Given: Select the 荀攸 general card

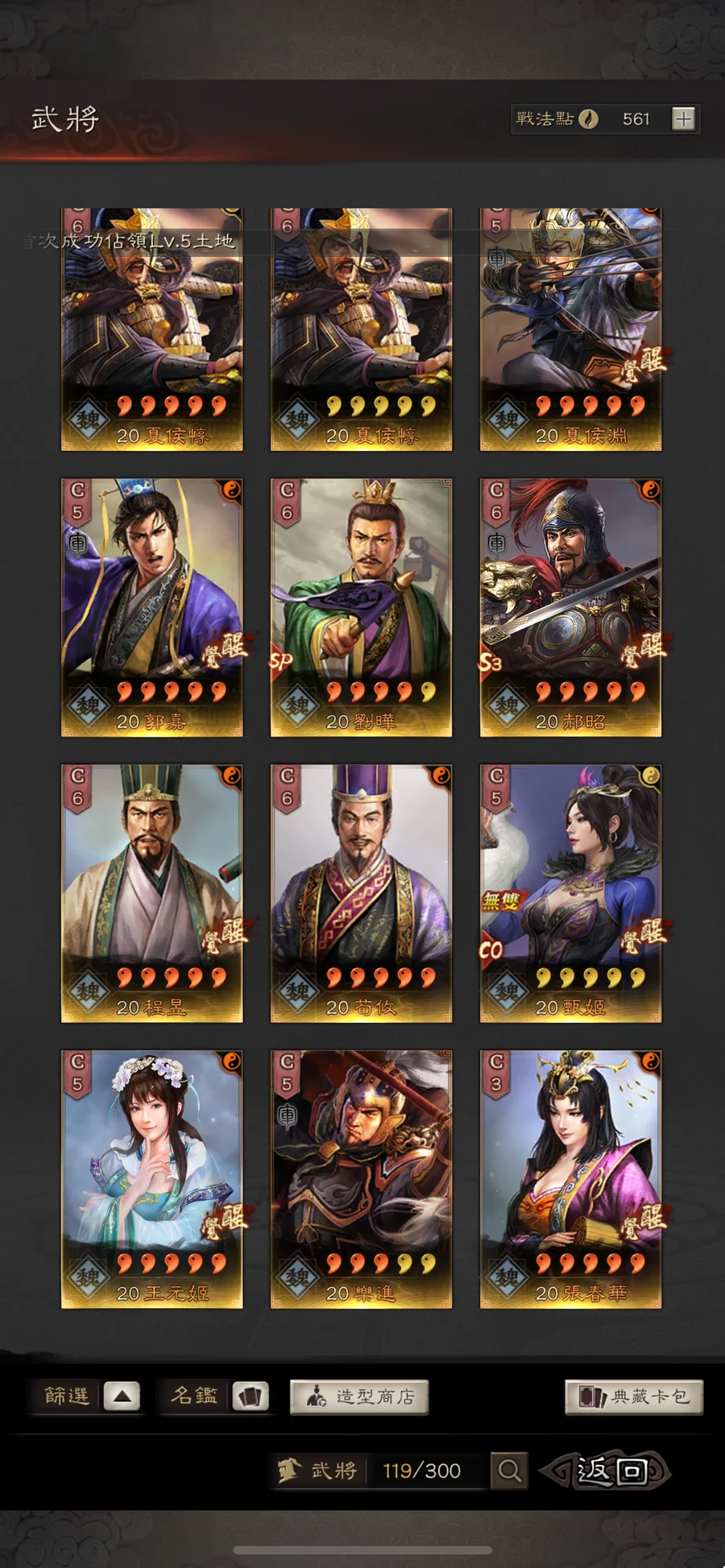Looking at the screenshot, I should [x=361, y=894].
